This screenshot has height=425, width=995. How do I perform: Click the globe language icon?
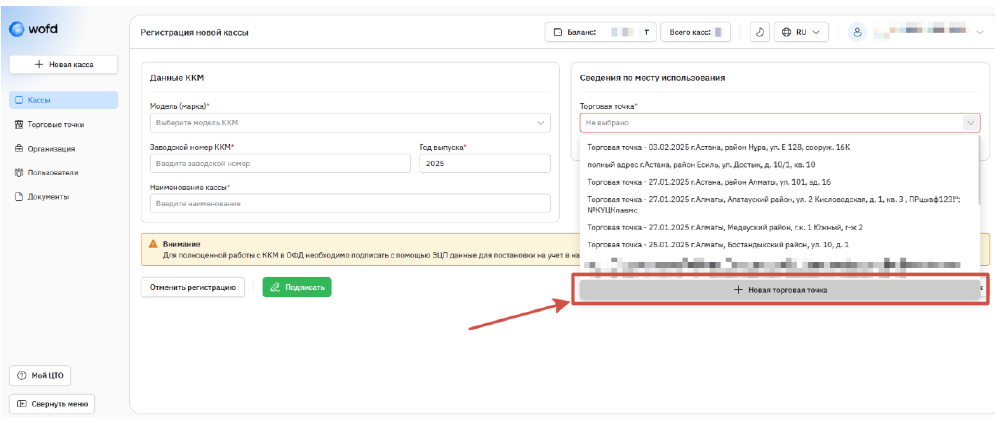[x=786, y=32]
